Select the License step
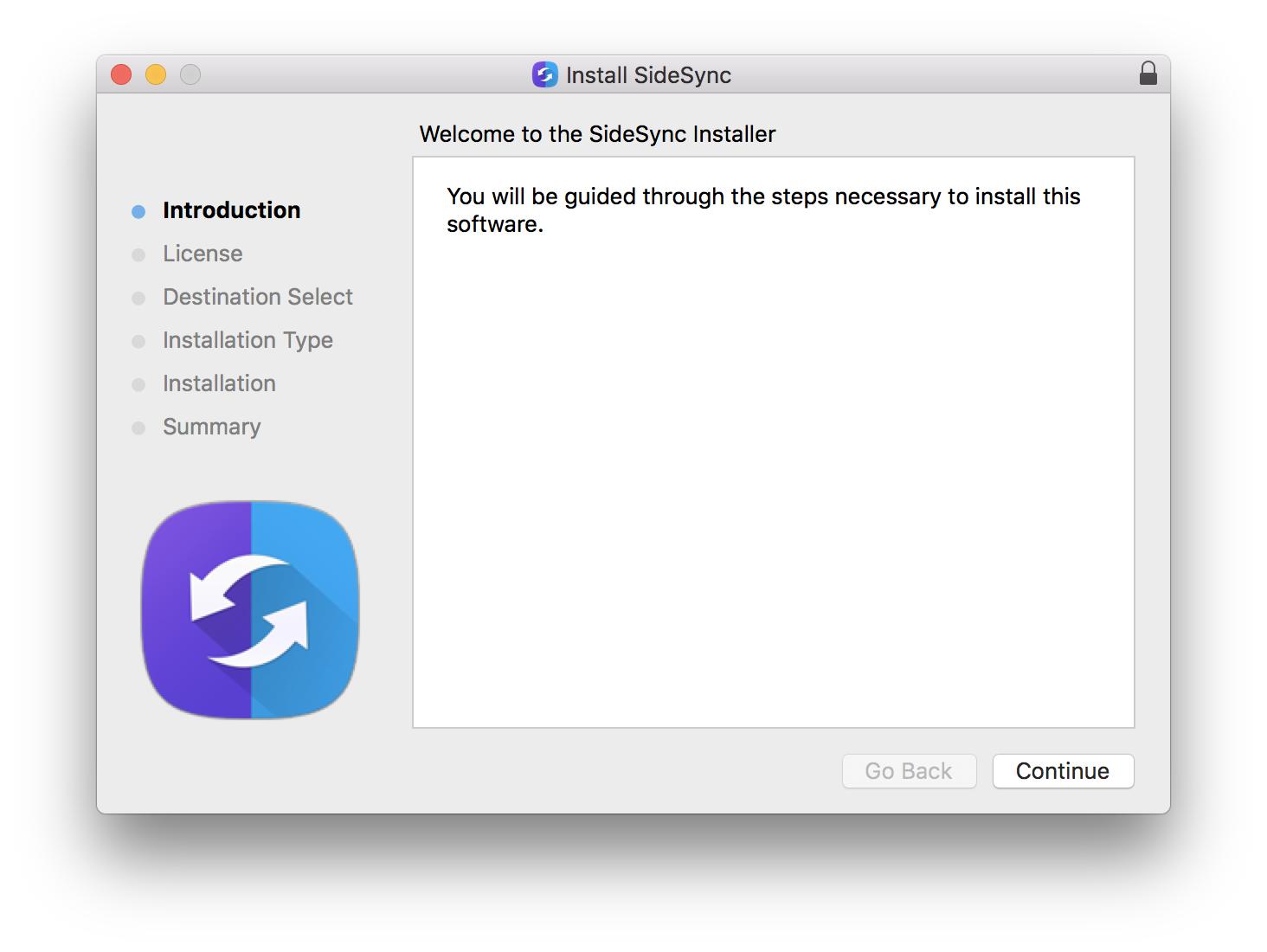Viewport: 1267px width, 952px height. coord(203,254)
